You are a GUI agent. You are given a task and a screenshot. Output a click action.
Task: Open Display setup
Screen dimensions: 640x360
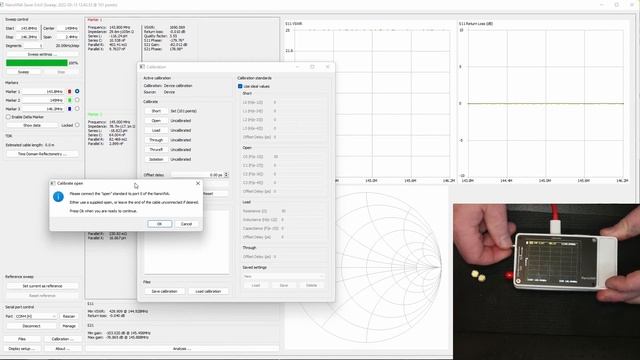click(x=22, y=349)
